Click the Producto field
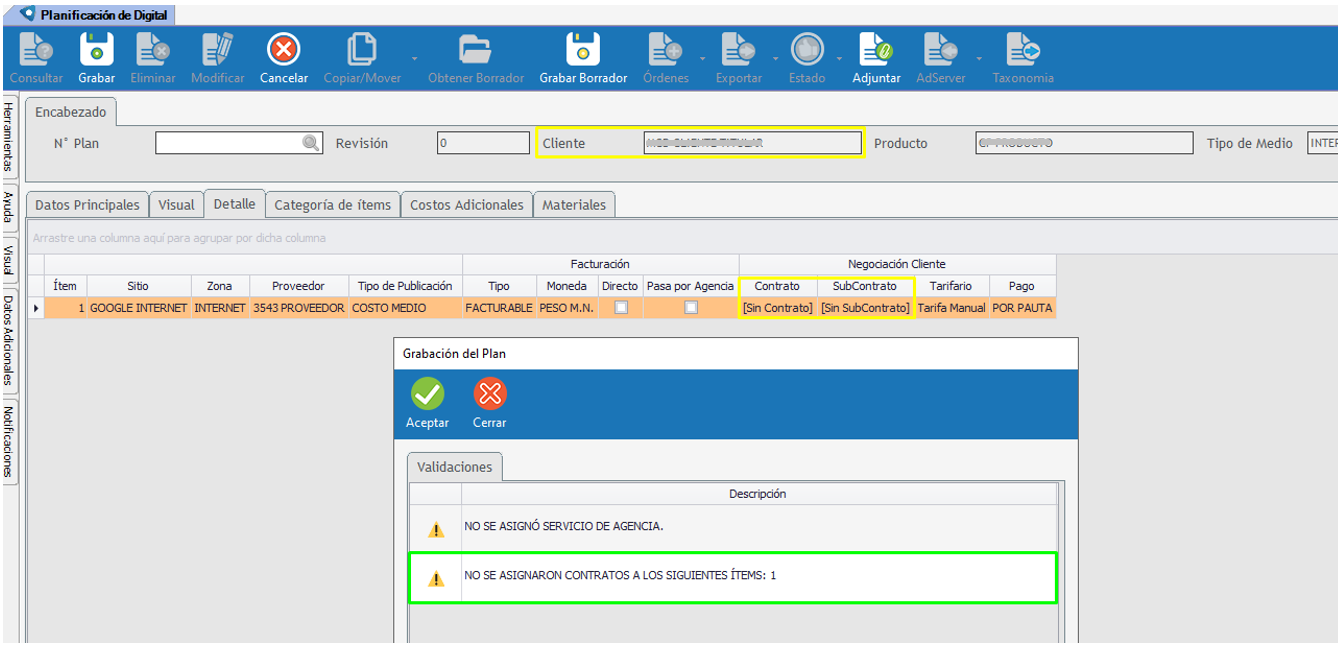This screenshot has width=1338, height=651. 1084,143
